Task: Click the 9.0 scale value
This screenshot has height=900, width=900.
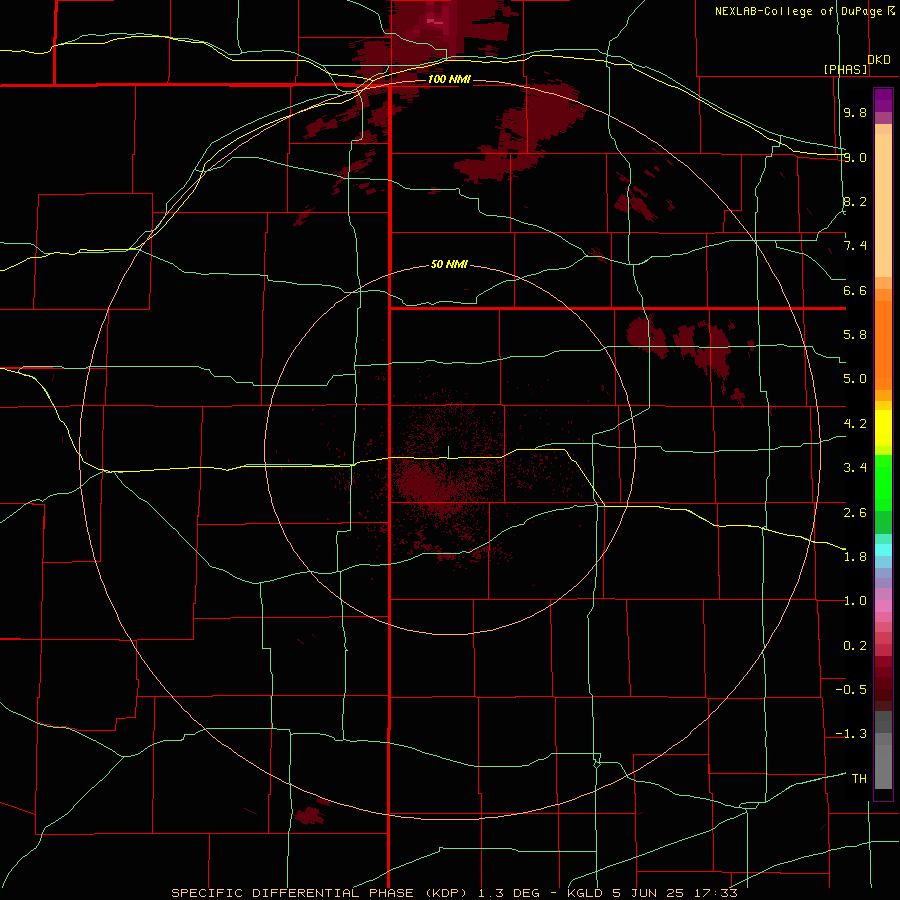Action: pyautogui.click(x=855, y=157)
